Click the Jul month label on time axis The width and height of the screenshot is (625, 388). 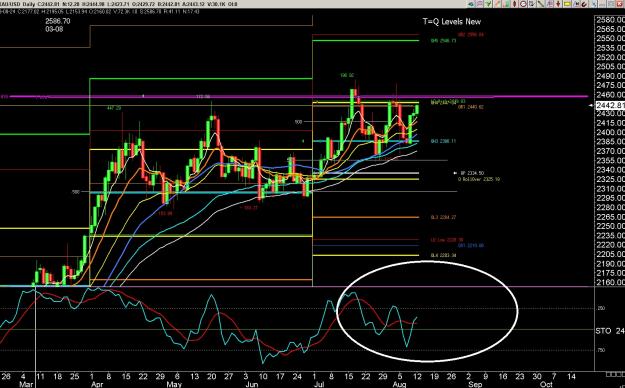tap(320, 384)
